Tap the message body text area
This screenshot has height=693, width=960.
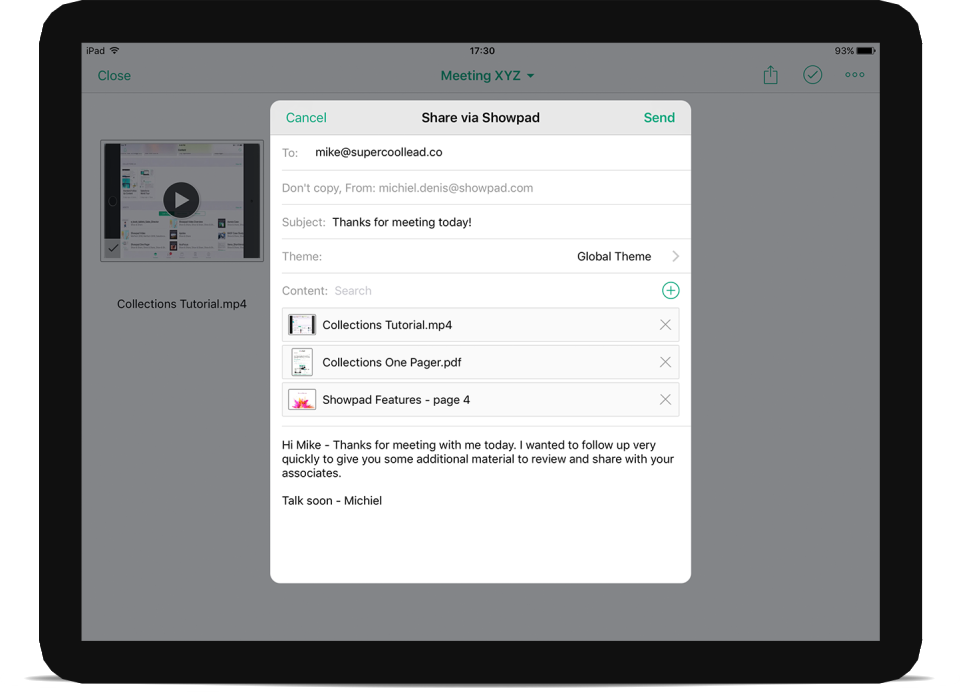[x=481, y=502]
